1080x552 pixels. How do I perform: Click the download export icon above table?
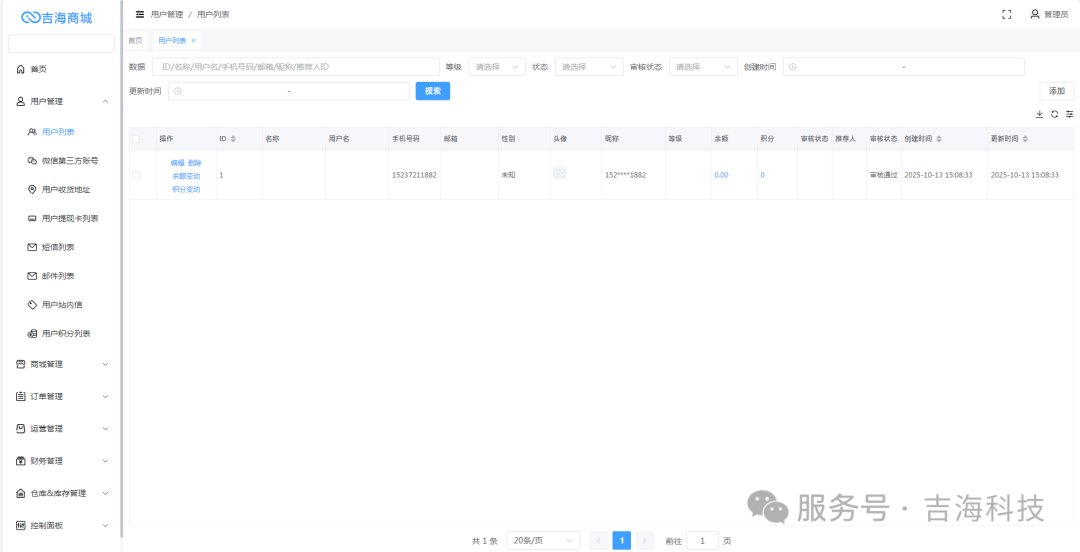[1039, 114]
